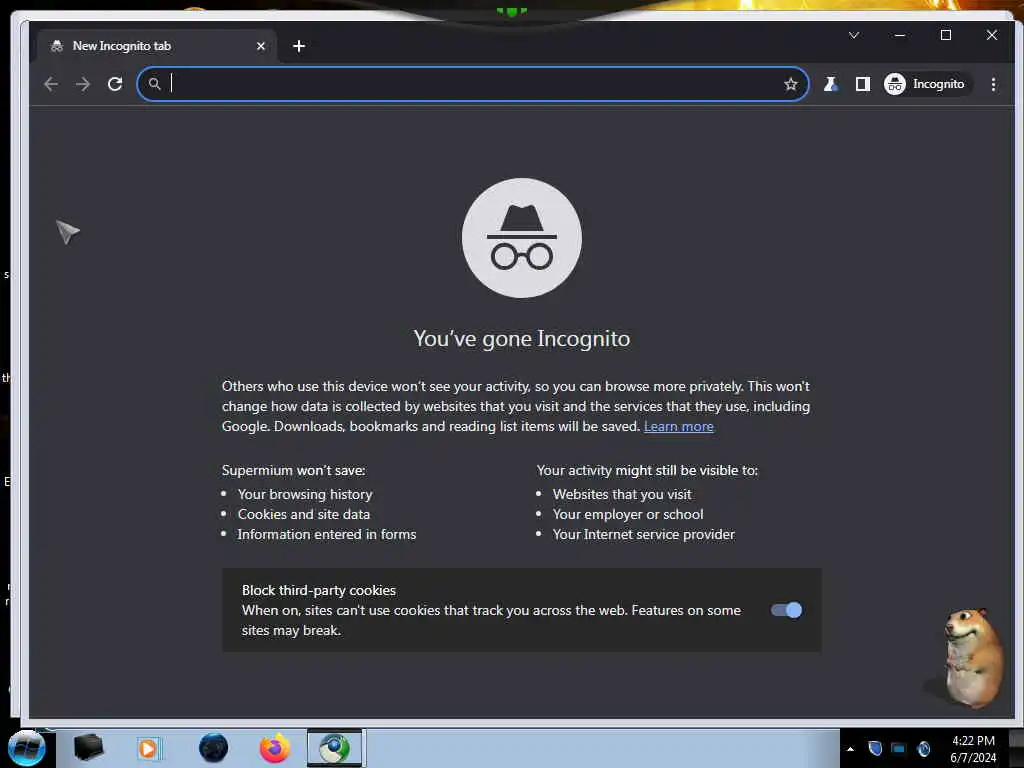Open the Windows Start orb
Viewport: 1024px width, 768px height.
27,748
